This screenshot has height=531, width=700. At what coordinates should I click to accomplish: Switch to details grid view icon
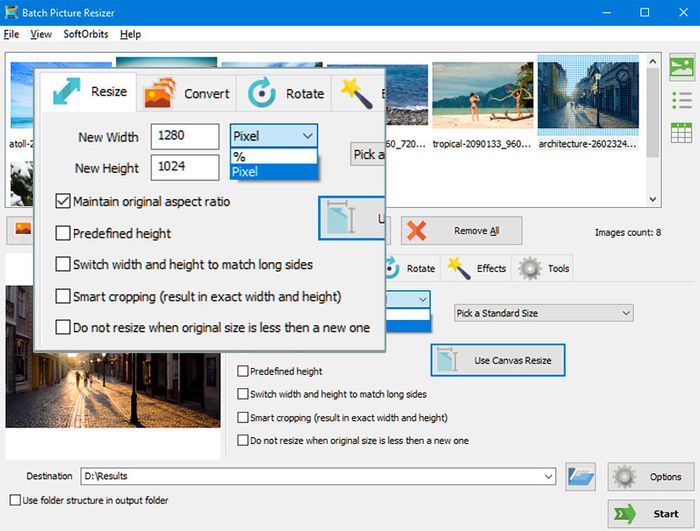pos(682,133)
